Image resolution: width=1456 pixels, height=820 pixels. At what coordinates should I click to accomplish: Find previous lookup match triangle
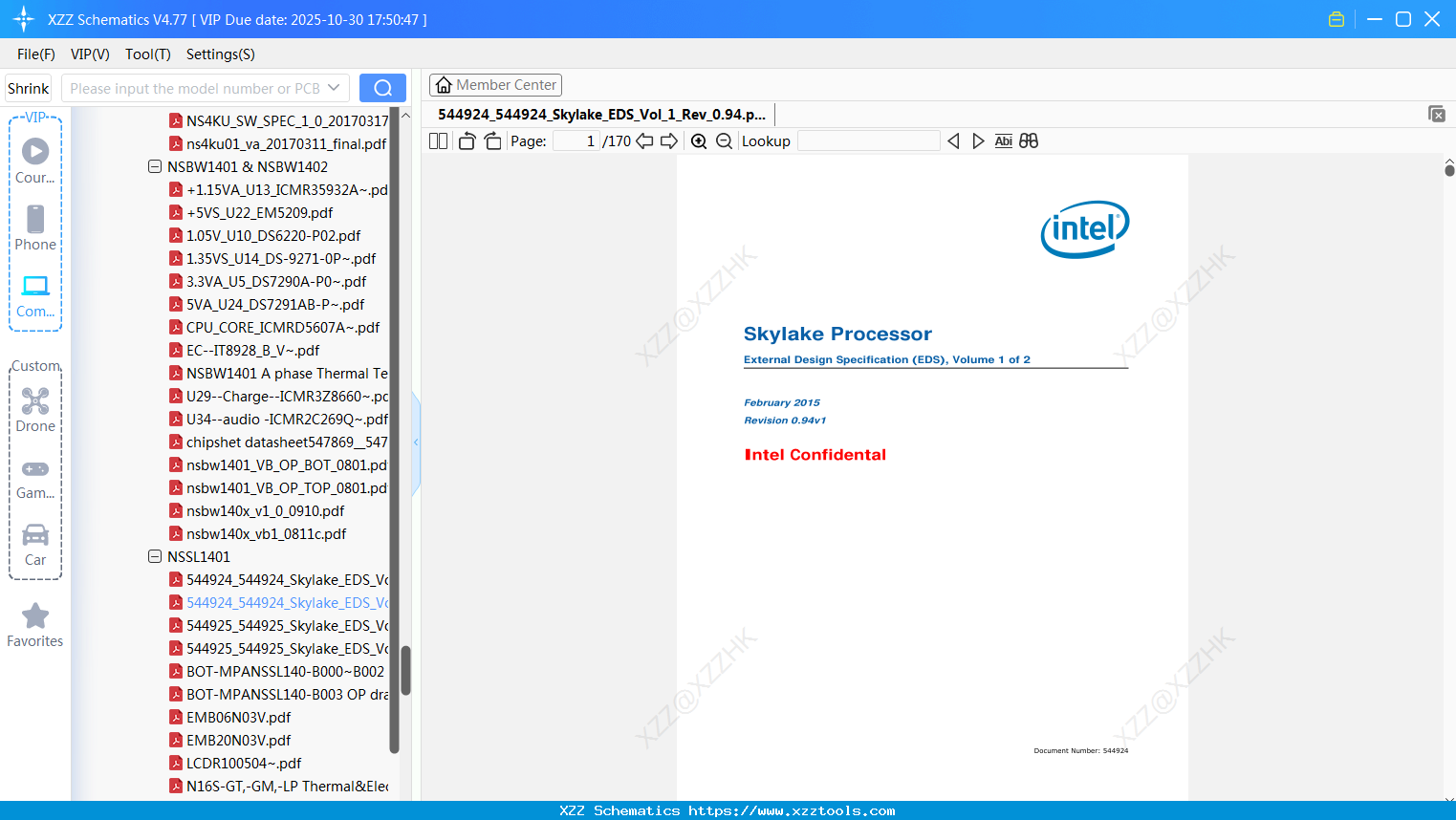[x=953, y=140]
